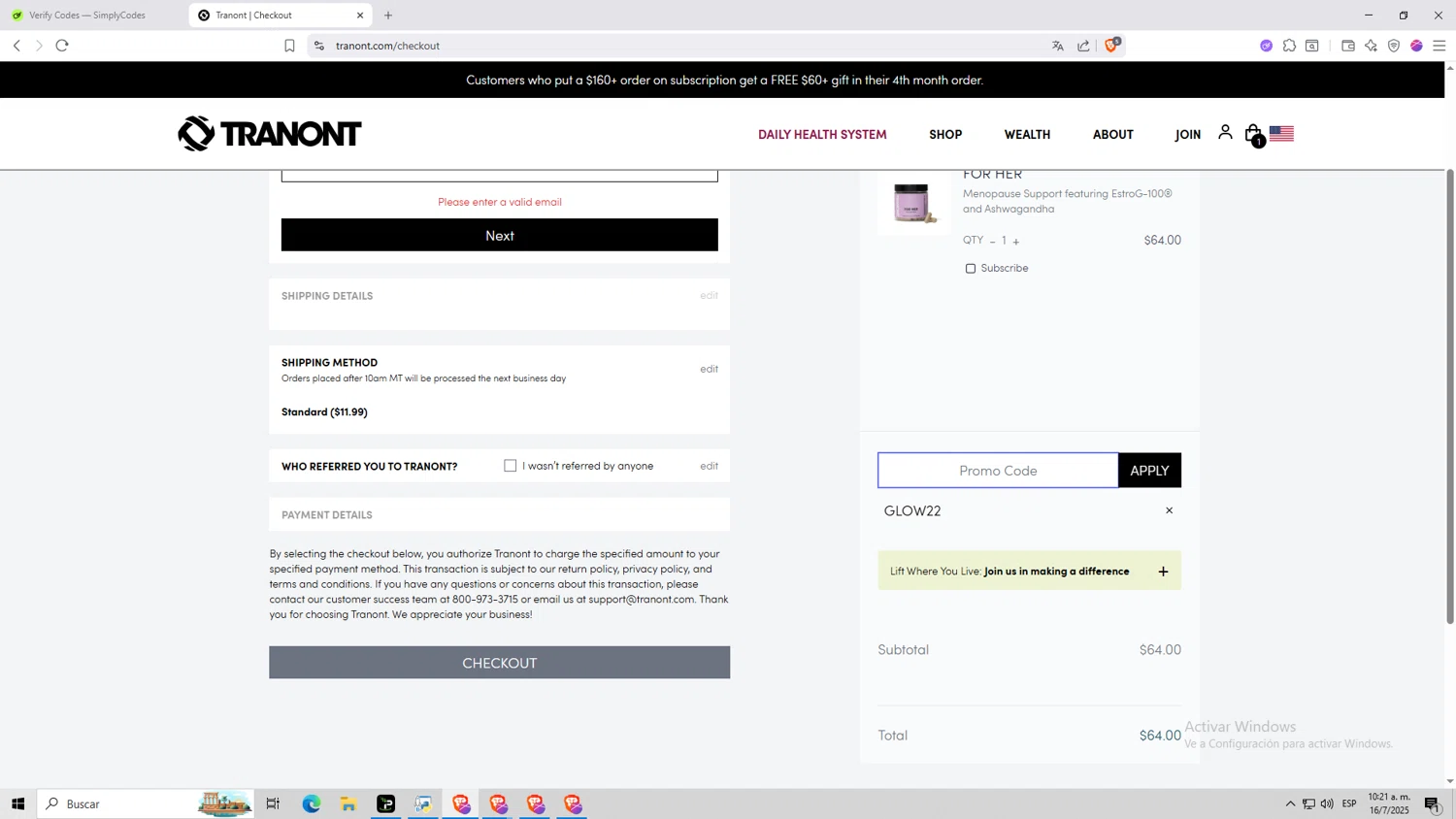Image resolution: width=1456 pixels, height=819 pixels.
Task: Open Windows Start menu
Action: [17, 803]
